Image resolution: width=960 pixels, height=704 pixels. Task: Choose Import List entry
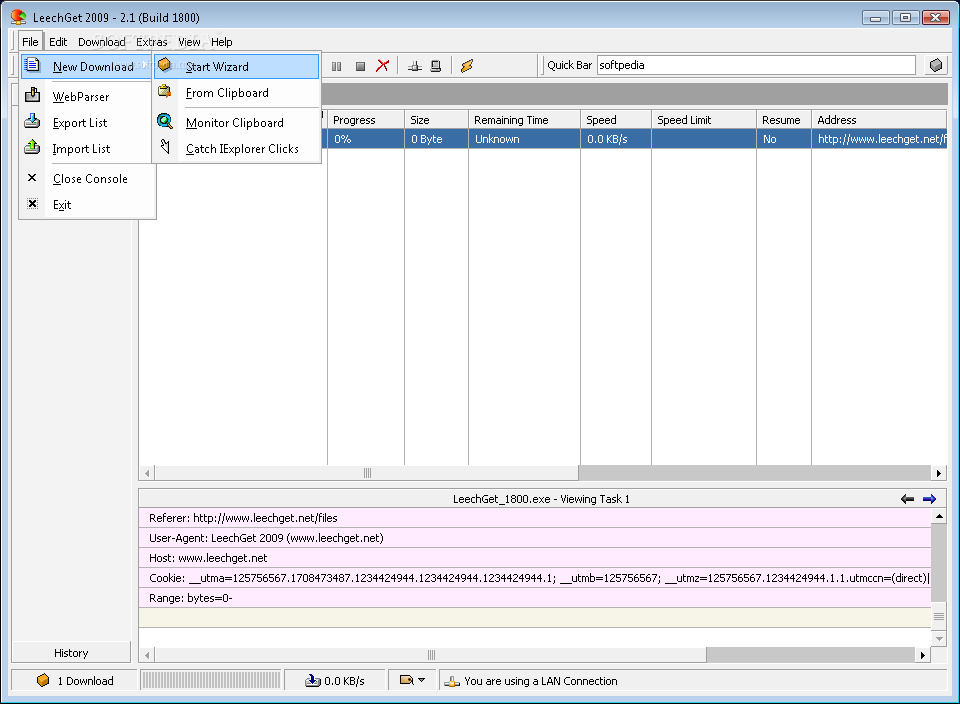tap(86, 149)
